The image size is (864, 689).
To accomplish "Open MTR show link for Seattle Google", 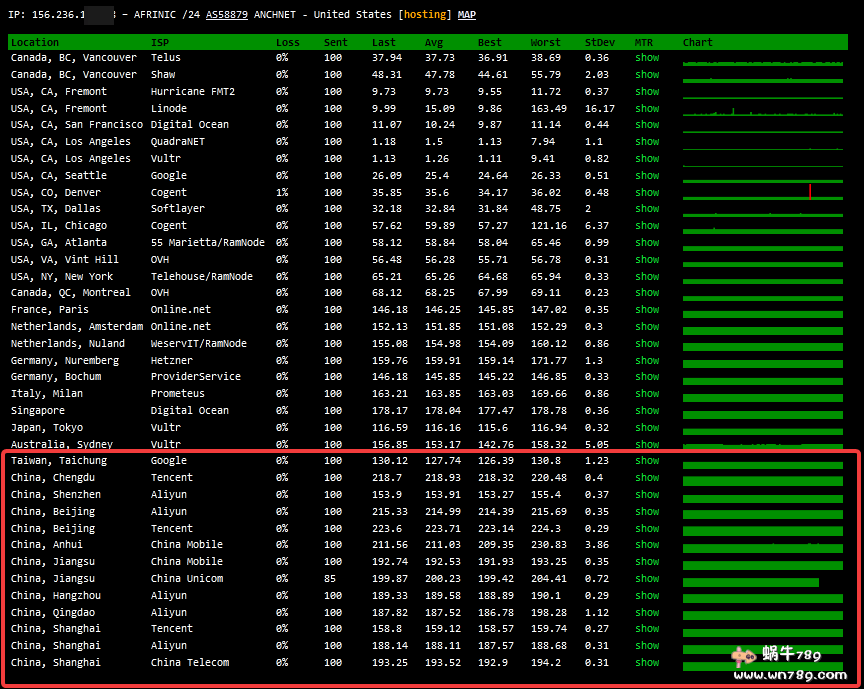I will click(647, 175).
